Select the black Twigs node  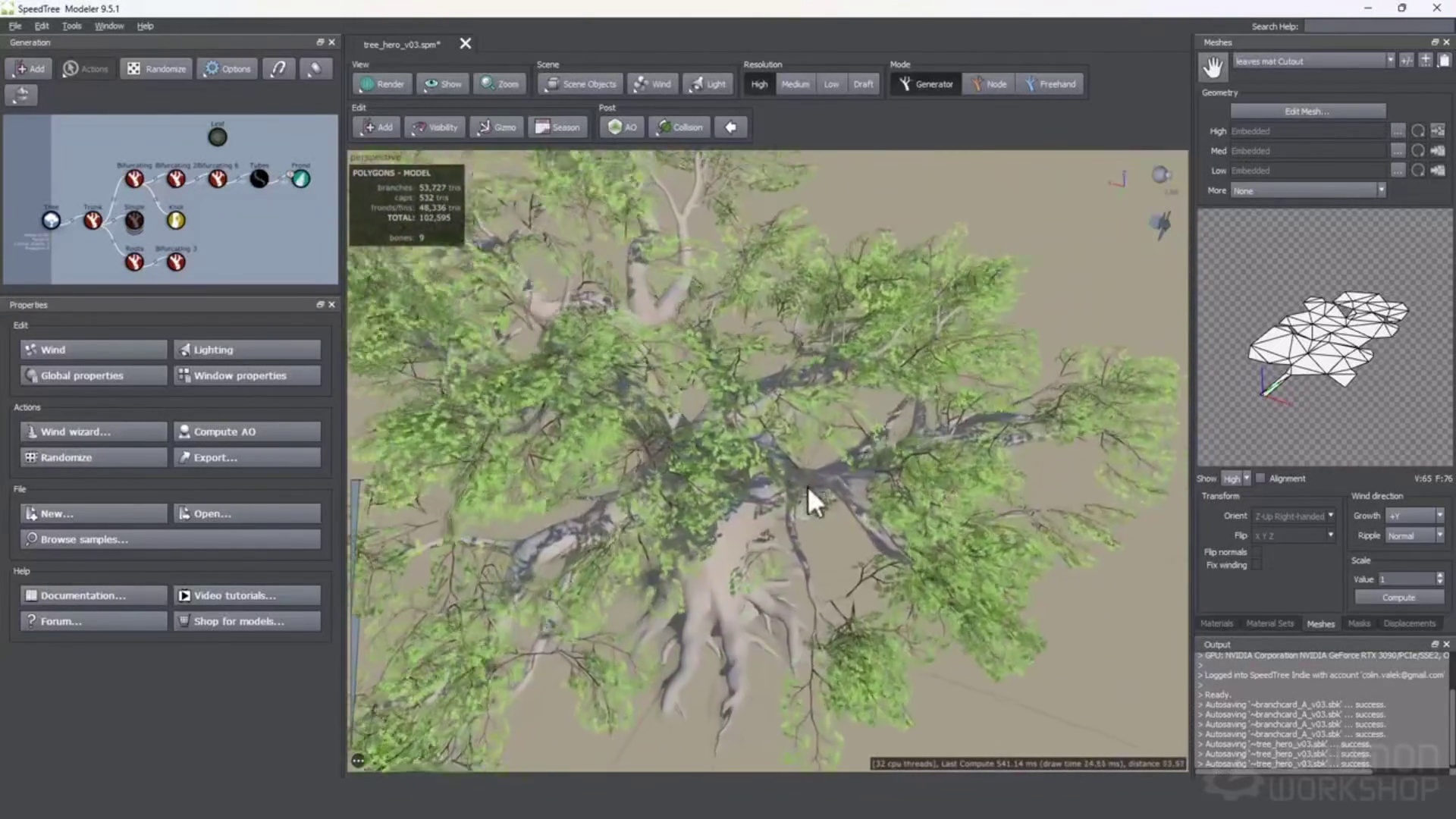click(x=259, y=179)
